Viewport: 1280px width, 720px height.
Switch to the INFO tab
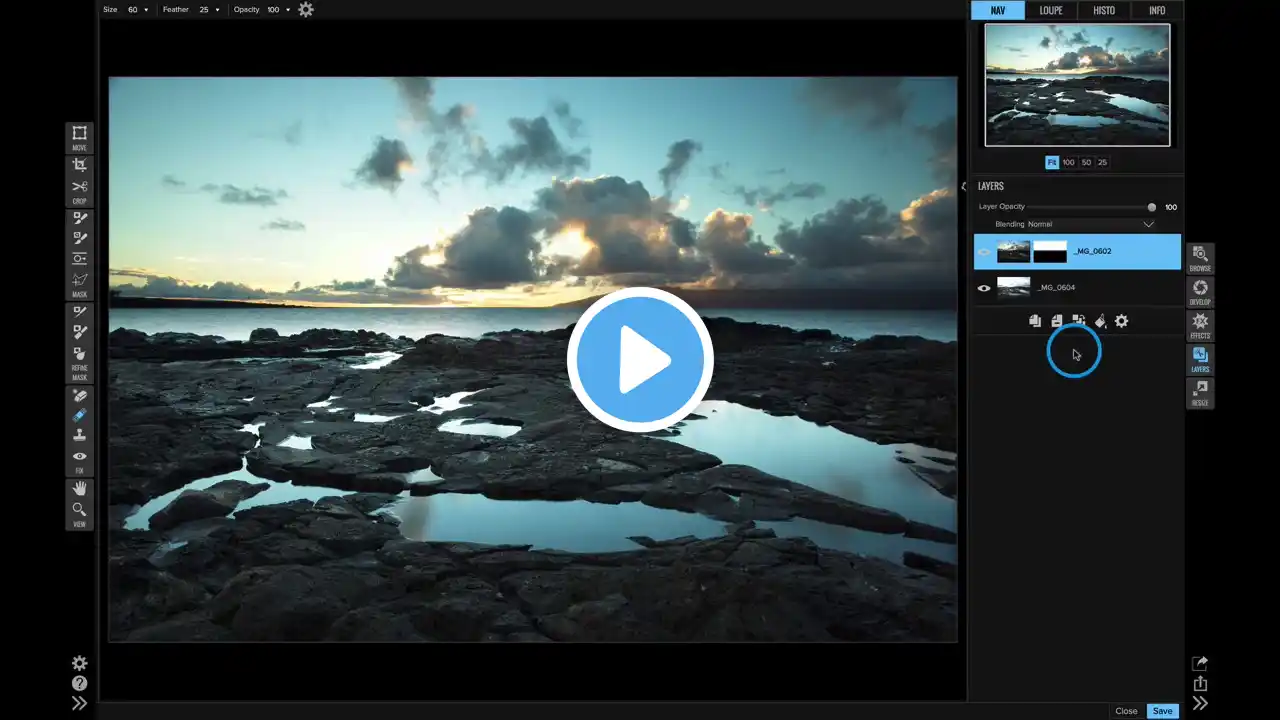pos(1156,10)
